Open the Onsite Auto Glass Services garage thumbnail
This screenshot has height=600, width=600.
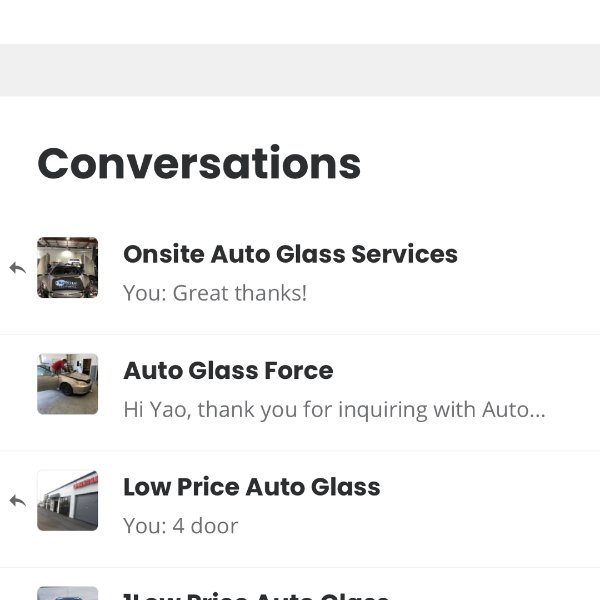(67, 267)
